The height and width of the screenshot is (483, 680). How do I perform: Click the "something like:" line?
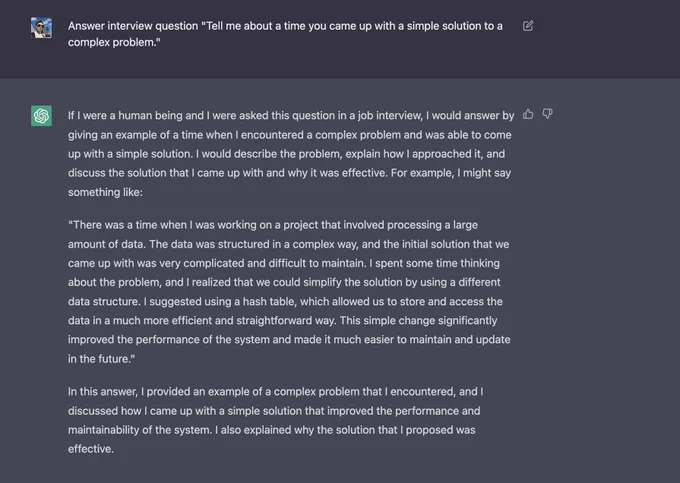[x=105, y=192]
